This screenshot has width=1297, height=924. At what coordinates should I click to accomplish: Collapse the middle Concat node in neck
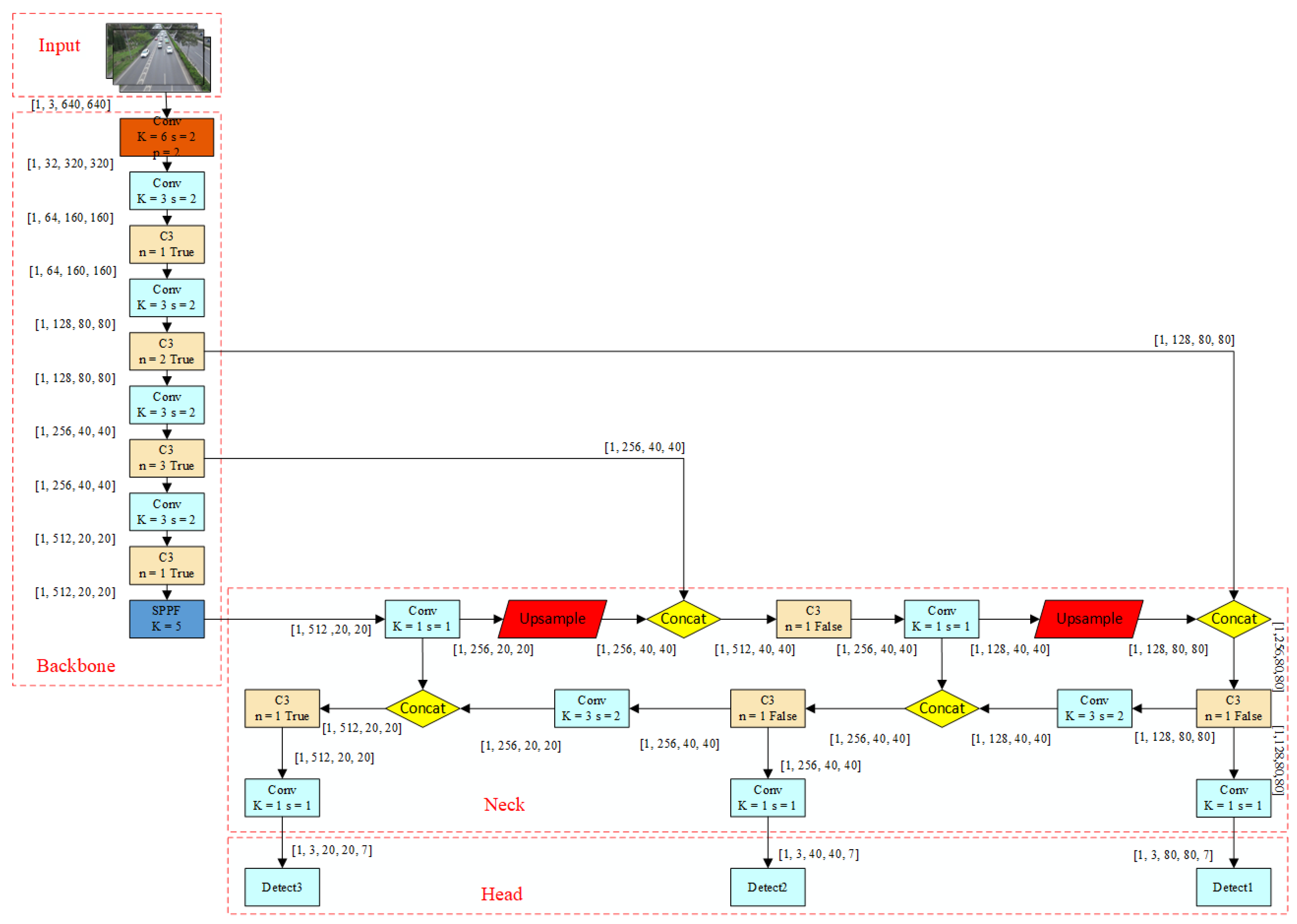tap(942, 708)
